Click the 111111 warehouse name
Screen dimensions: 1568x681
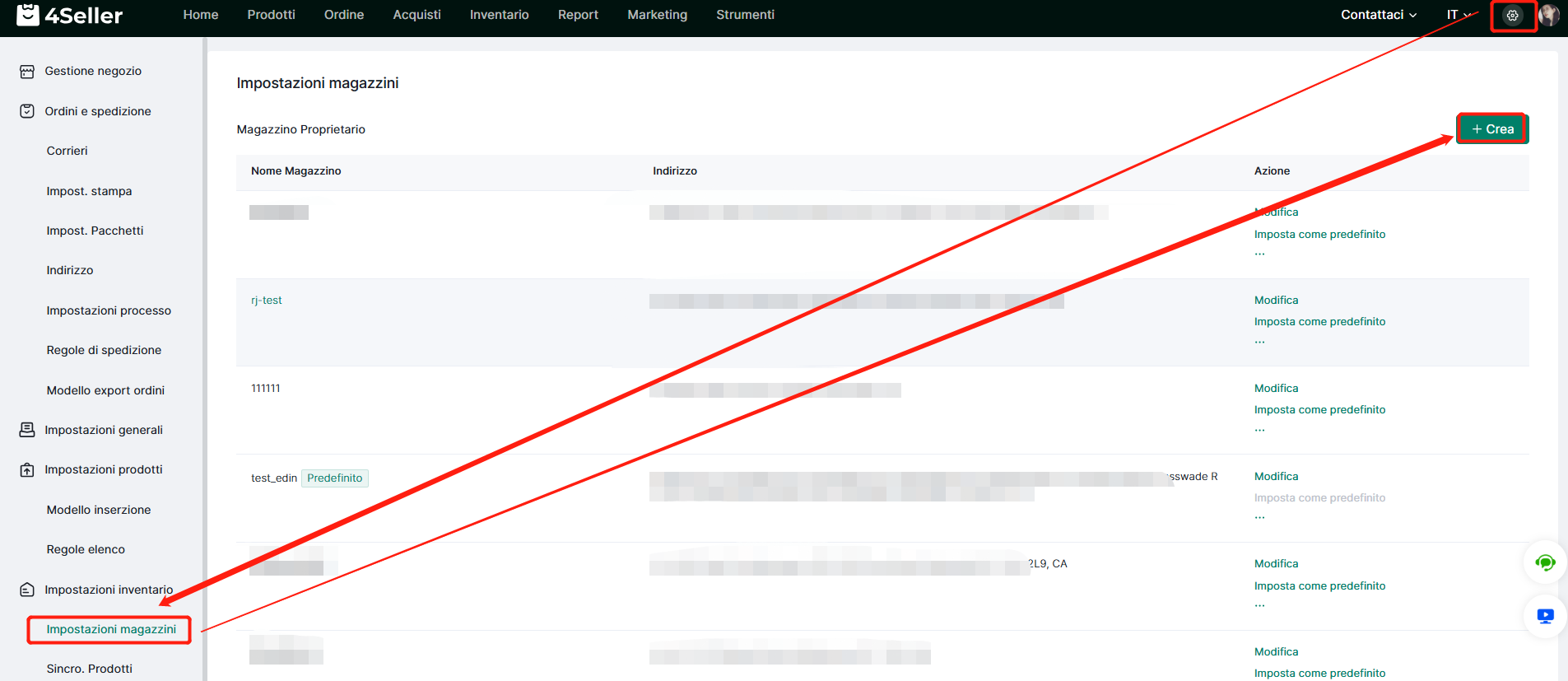tap(265, 389)
